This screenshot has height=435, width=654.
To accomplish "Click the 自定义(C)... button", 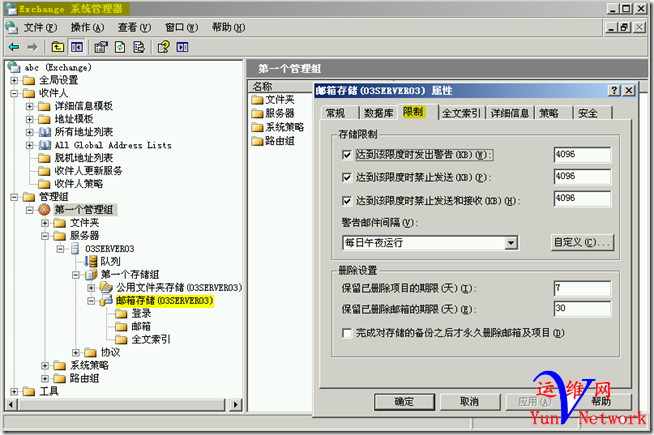I will click(x=582, y=242).
